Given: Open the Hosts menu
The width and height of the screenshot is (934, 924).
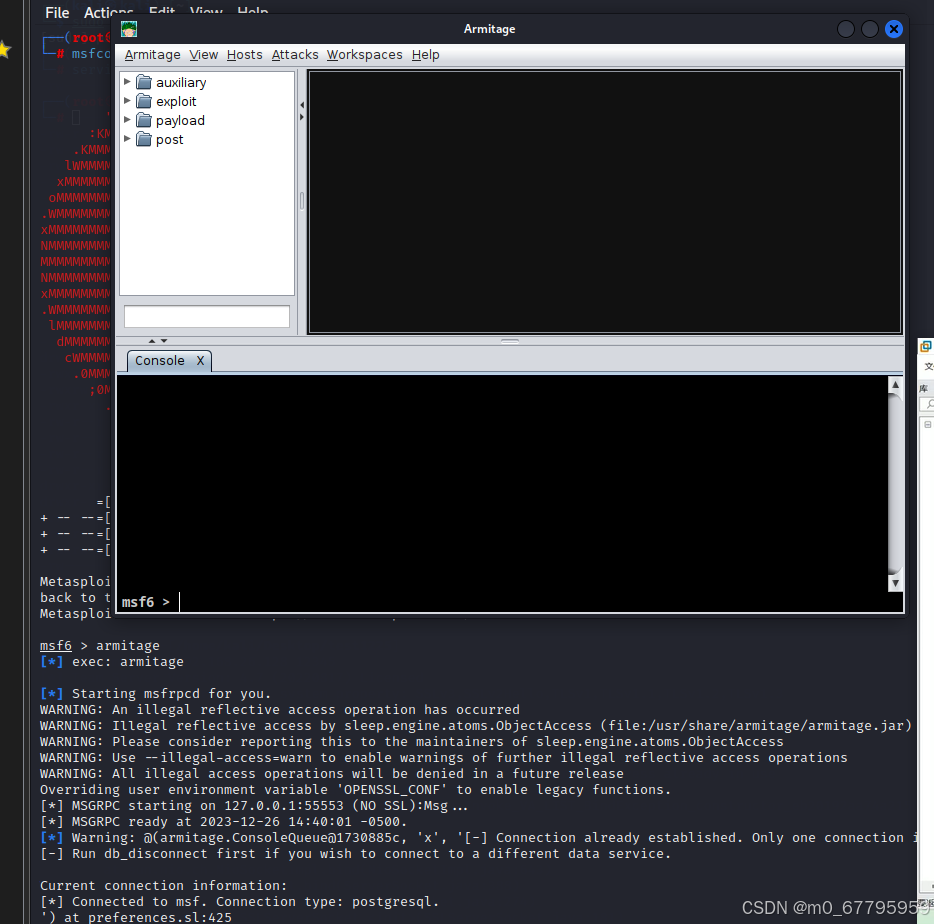Looking at the screenshot, I should 244,55.
